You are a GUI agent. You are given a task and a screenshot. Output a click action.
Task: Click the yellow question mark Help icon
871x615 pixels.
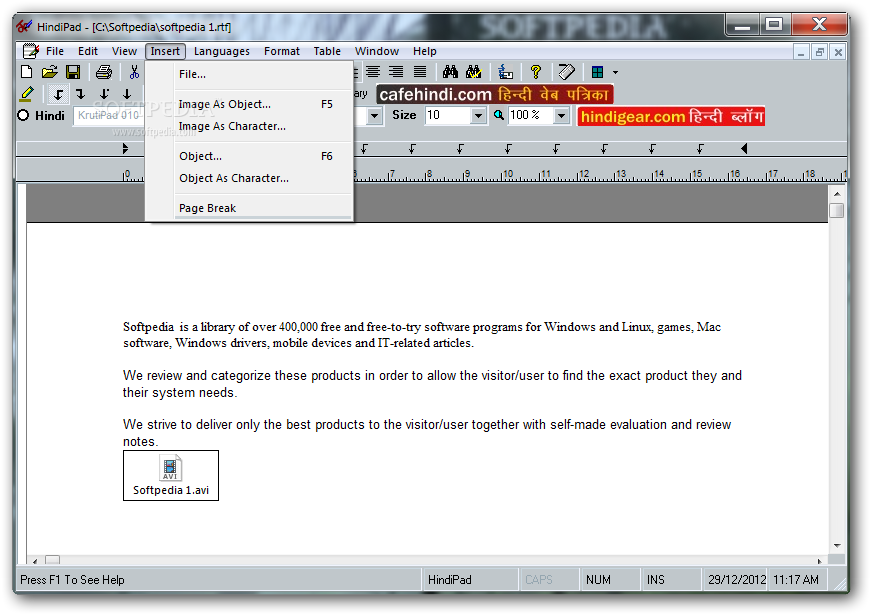point(535,72)
